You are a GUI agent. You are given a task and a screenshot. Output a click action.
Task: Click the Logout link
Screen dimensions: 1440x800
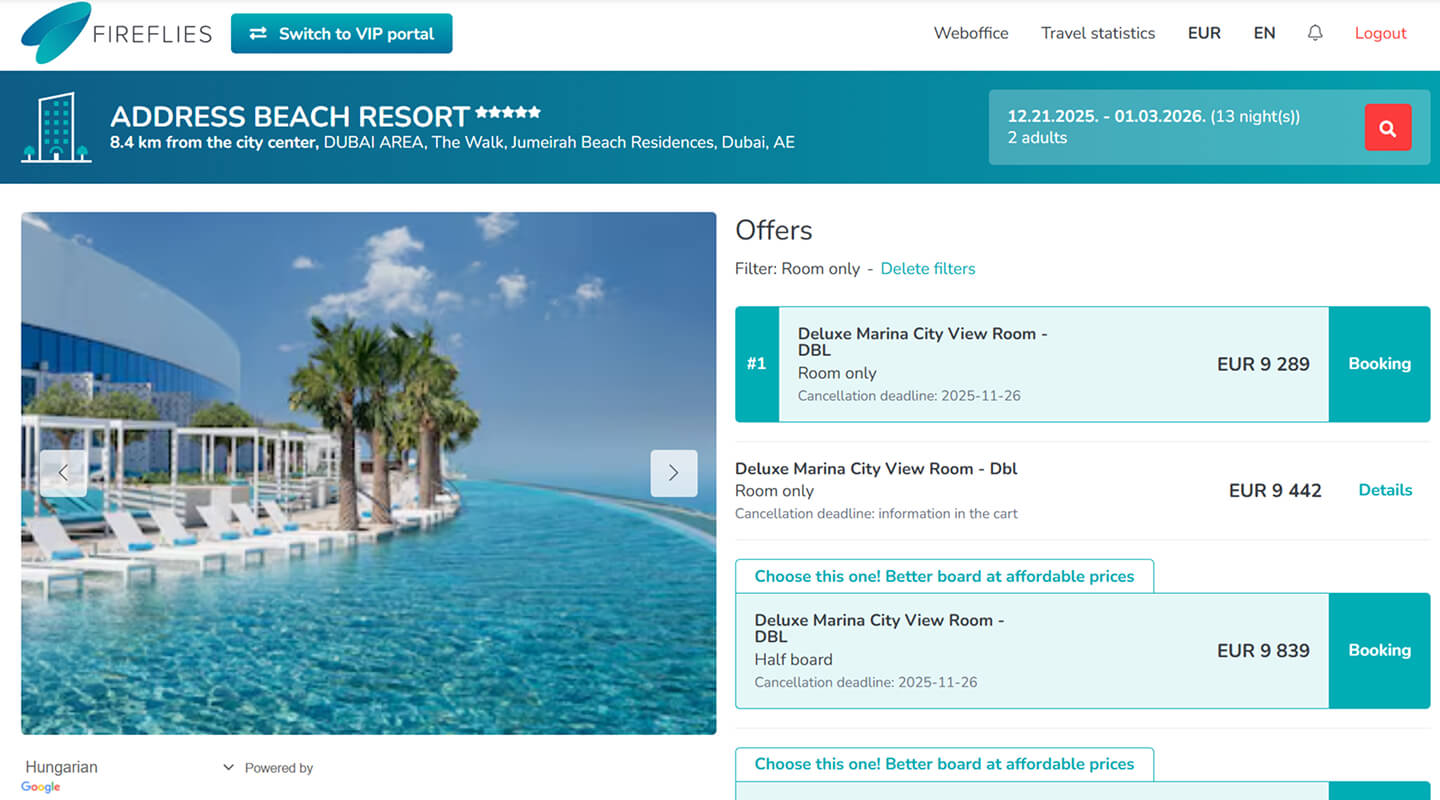(x=1380, y=33)
